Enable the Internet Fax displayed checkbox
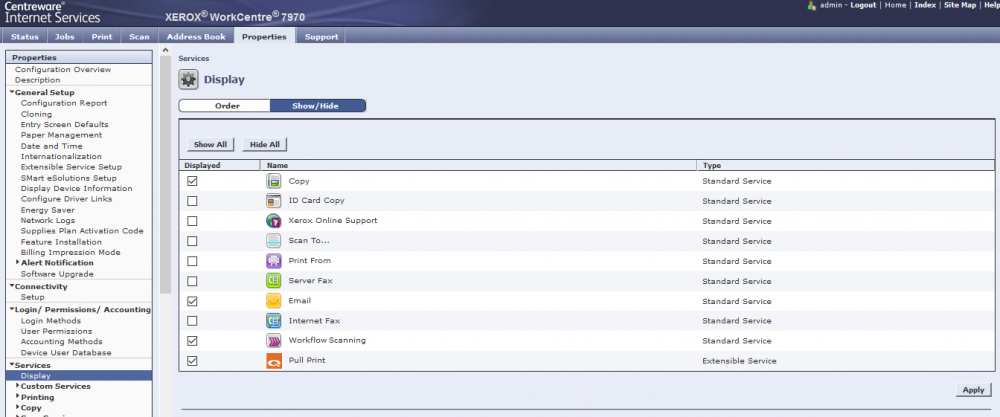Screen dimensions: 1000x417 click(x=192, y=321)
